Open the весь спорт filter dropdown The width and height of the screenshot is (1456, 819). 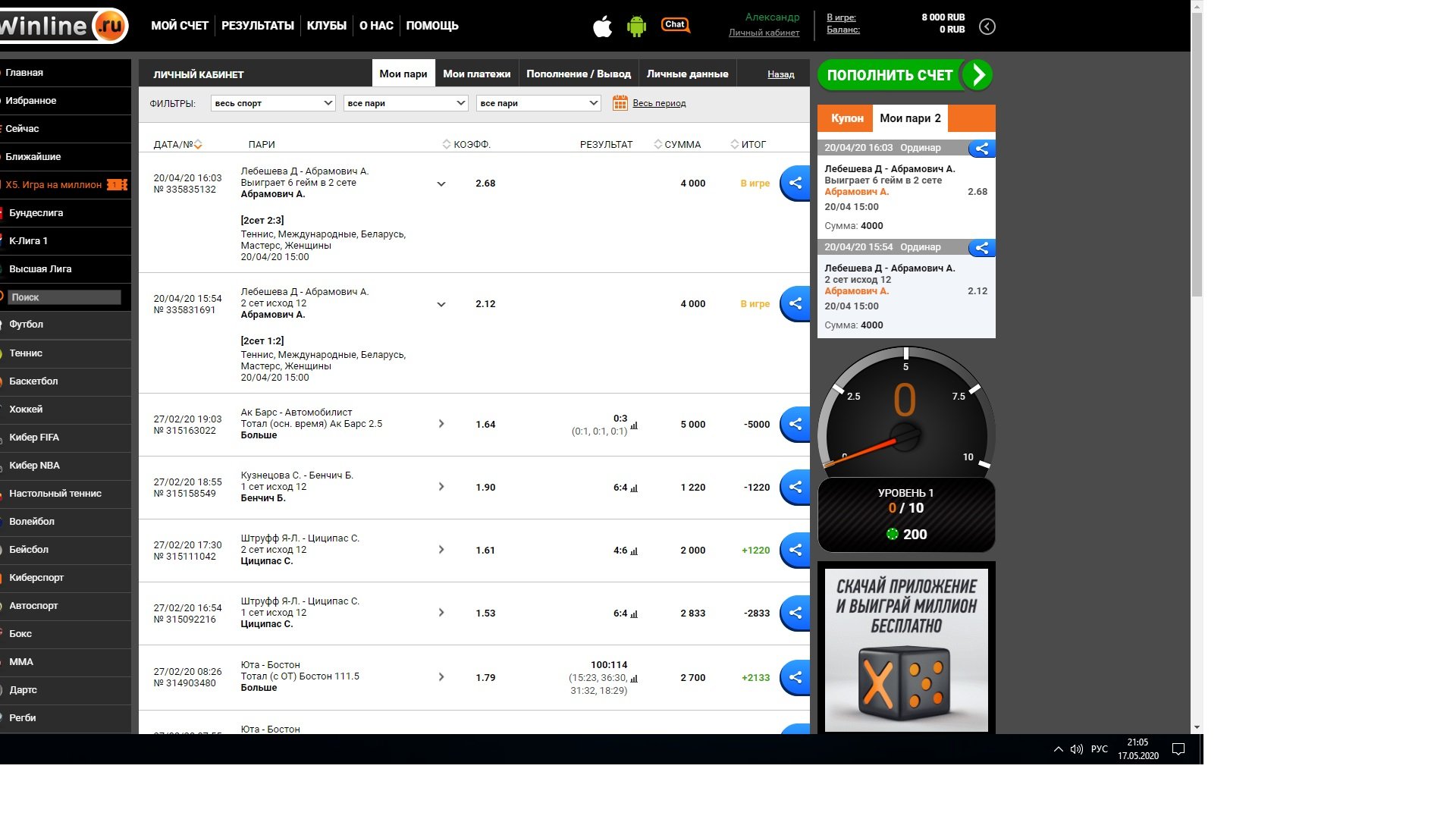click(272, 103)
